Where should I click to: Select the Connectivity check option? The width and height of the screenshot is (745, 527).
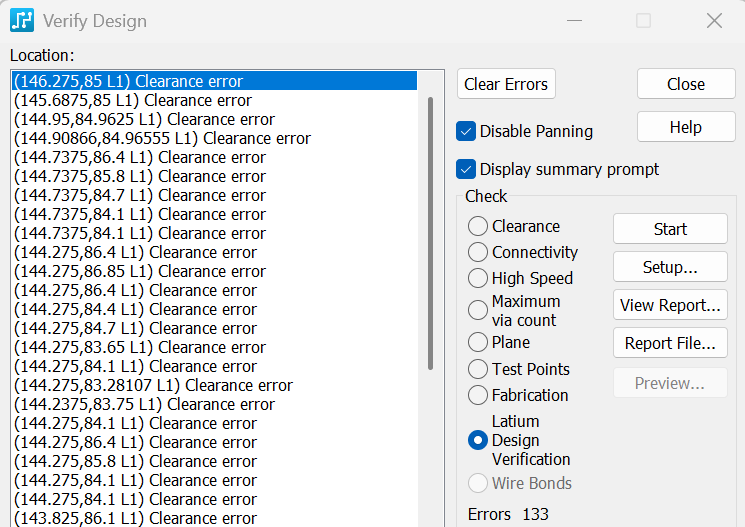click(x=478, y=253)
